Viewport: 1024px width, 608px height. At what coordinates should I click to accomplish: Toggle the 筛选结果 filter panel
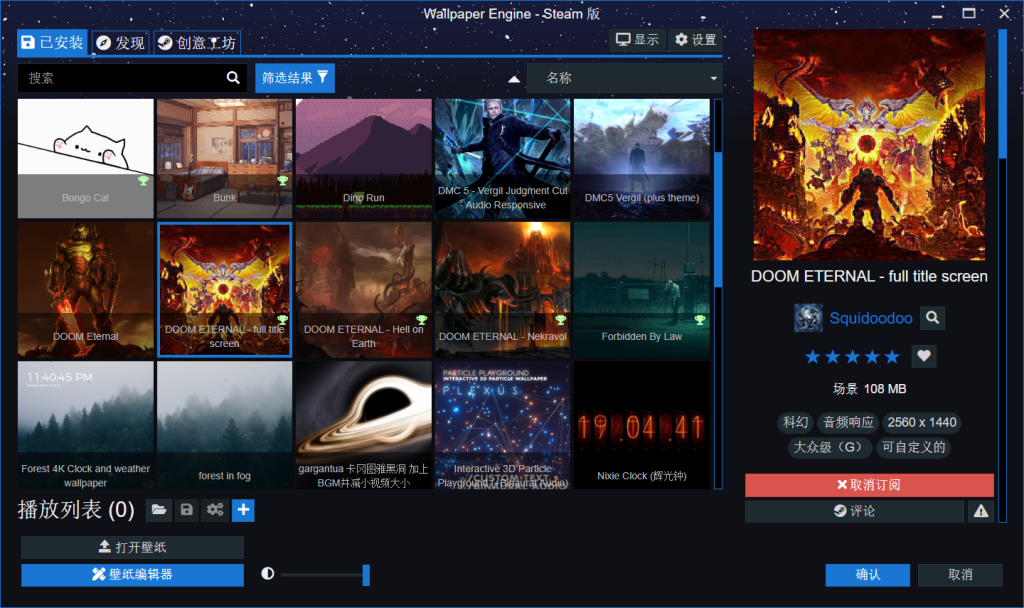point(295,78)
